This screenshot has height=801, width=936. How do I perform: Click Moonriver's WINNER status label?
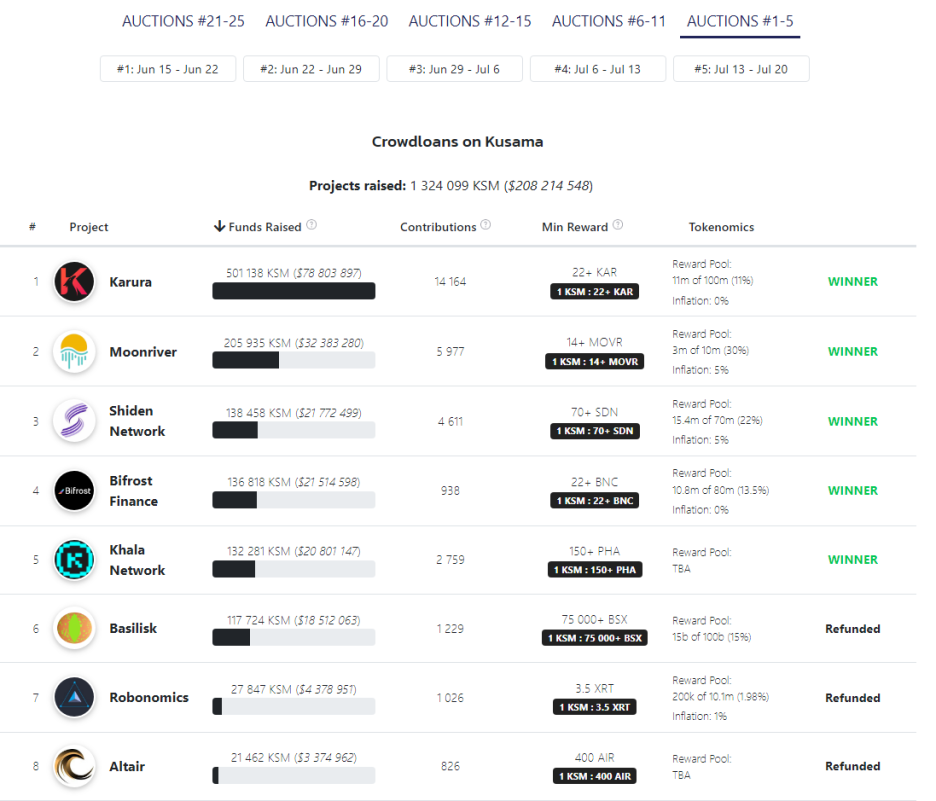tap(852, 352)
